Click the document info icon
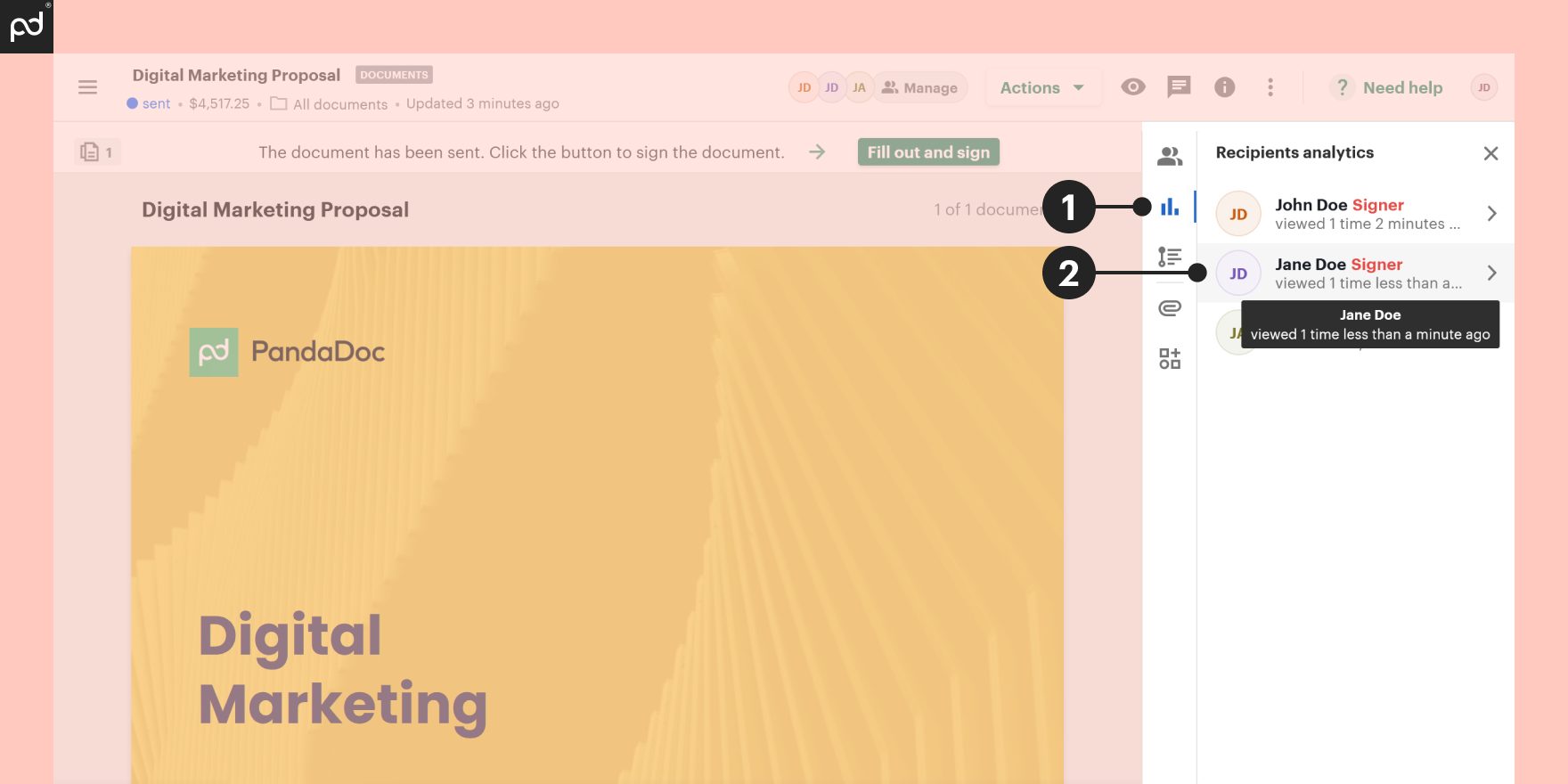The image size is (1568, 784). (1224, 87)
